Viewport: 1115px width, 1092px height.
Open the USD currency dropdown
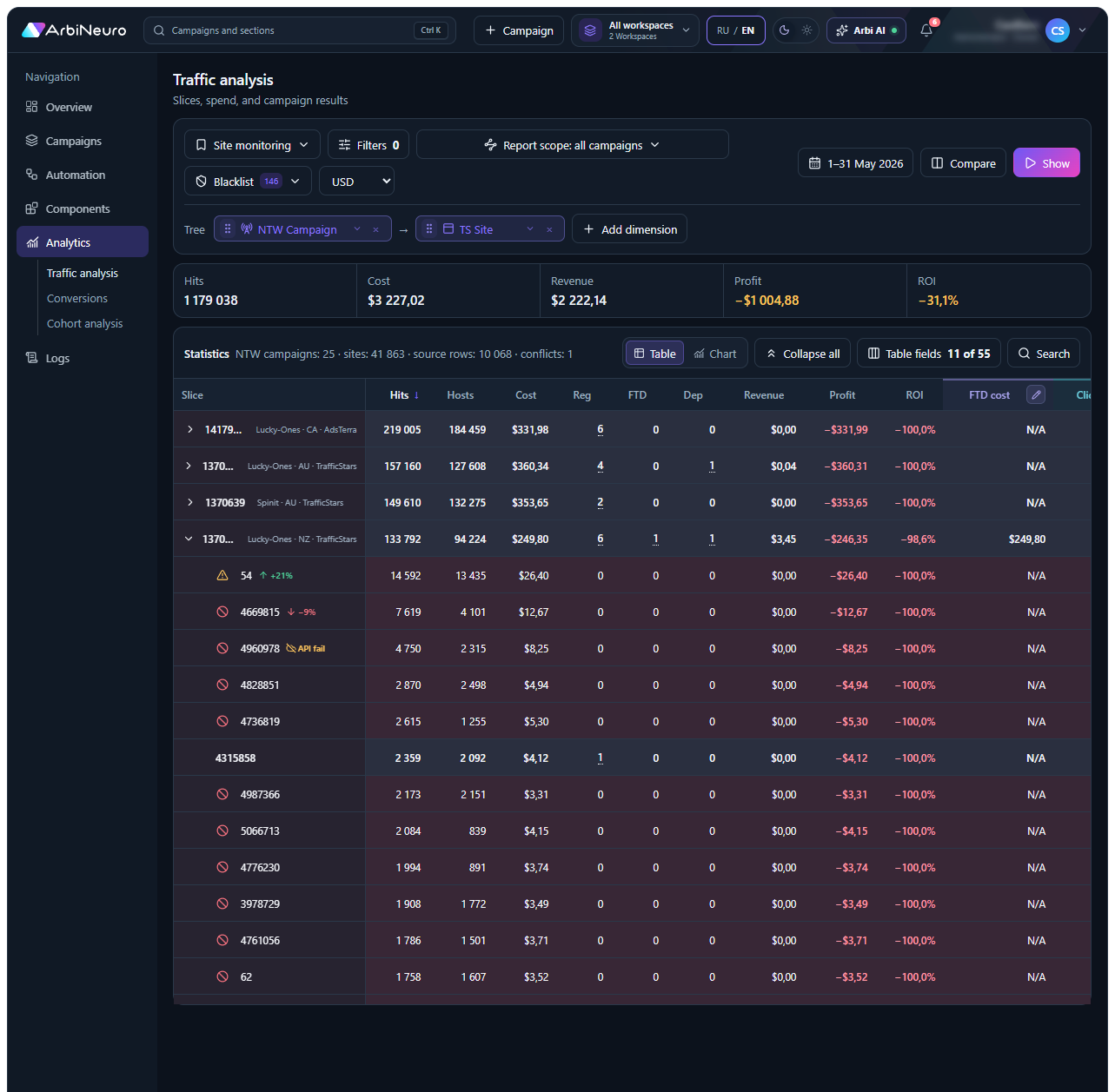[x=357, y=182]
